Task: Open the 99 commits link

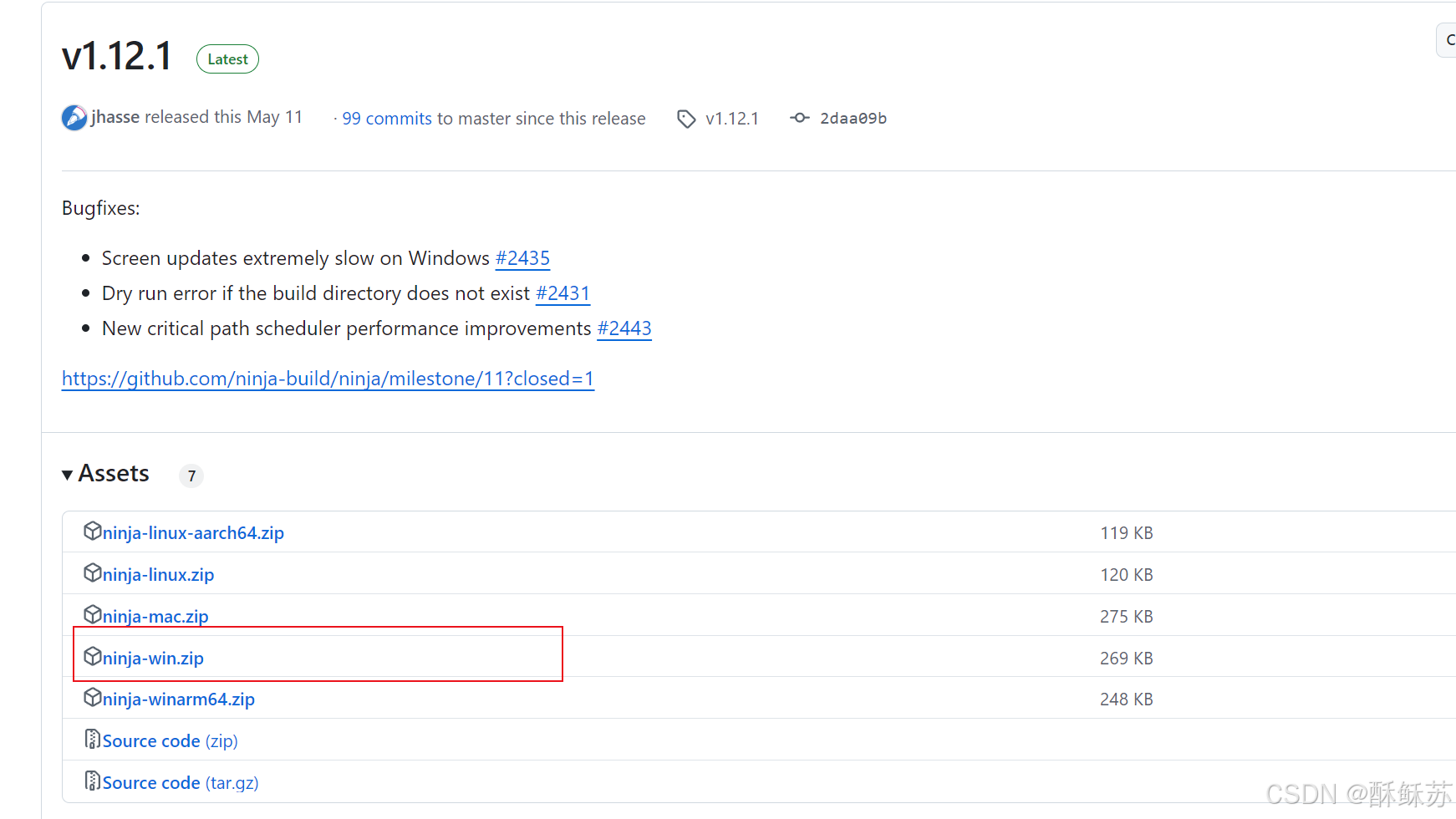Action: tap(387, 119)
